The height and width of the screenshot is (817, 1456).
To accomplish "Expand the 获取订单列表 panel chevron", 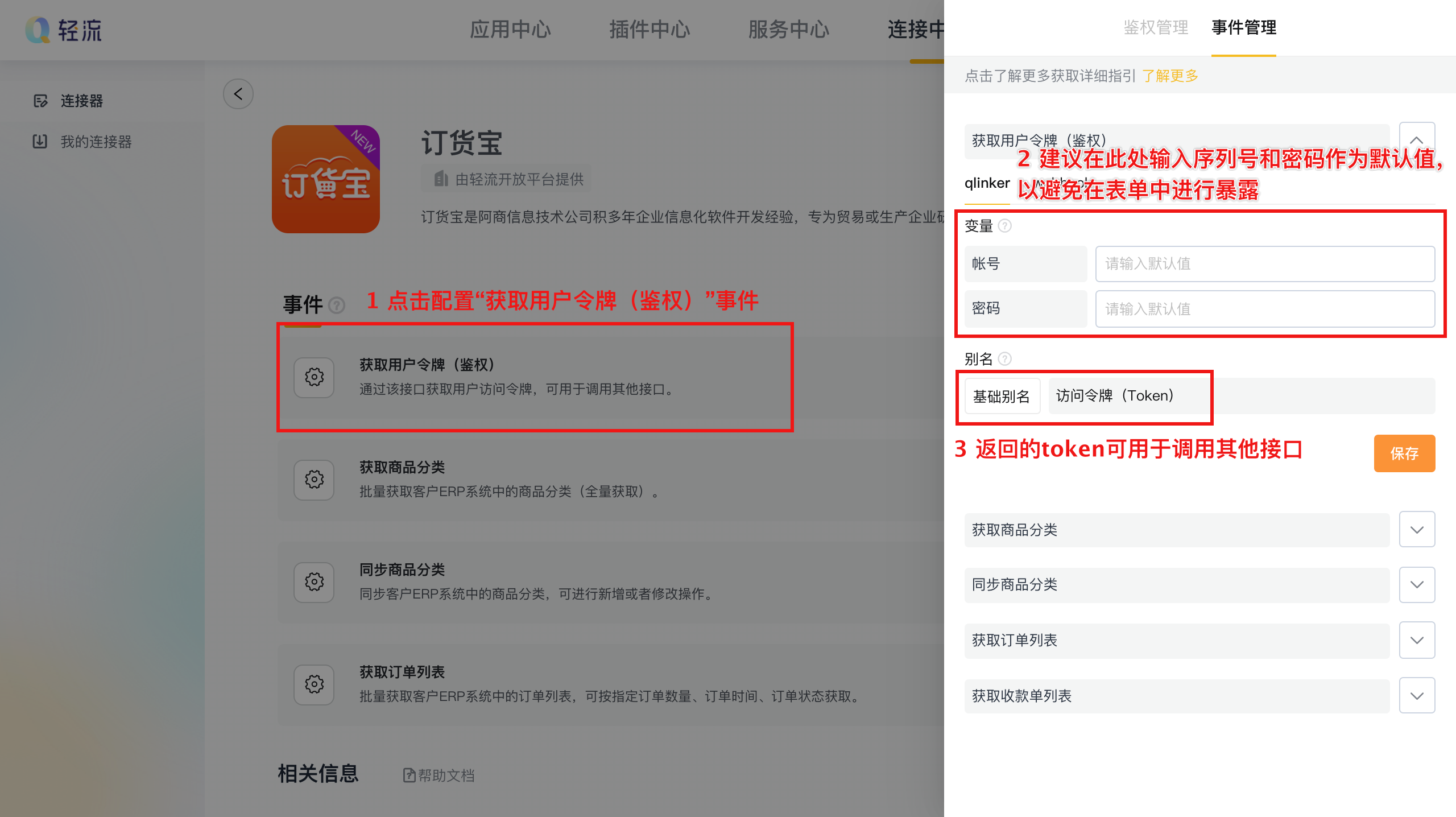I will 1417,640.
